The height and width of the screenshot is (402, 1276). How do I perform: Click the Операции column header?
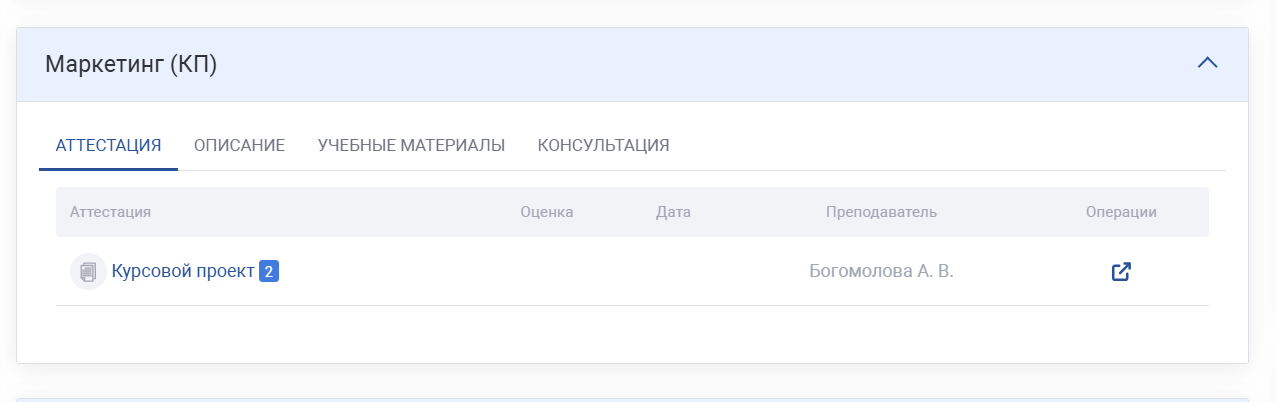[1121, 212]
